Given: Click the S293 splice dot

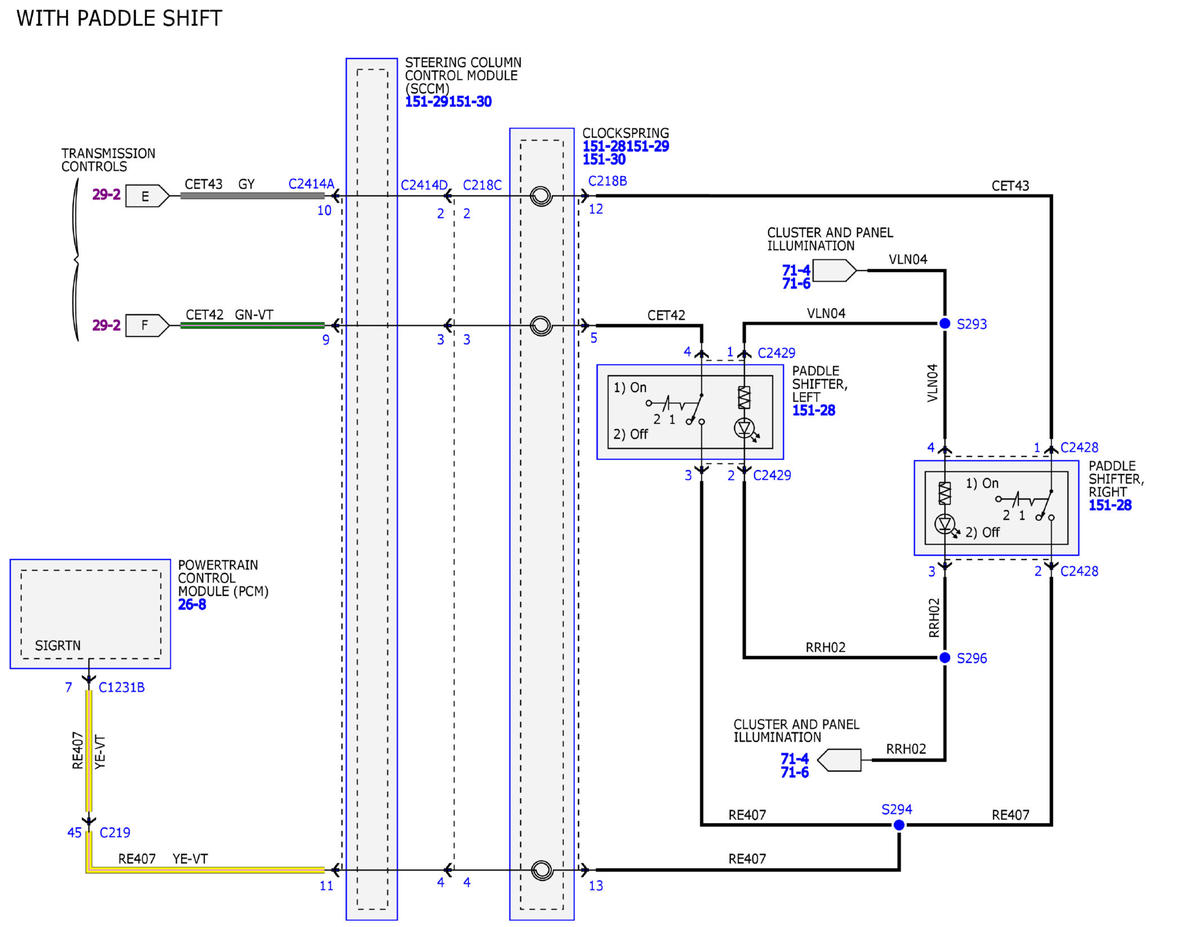Looking at the screenshot, I should [x=944, y=324].
